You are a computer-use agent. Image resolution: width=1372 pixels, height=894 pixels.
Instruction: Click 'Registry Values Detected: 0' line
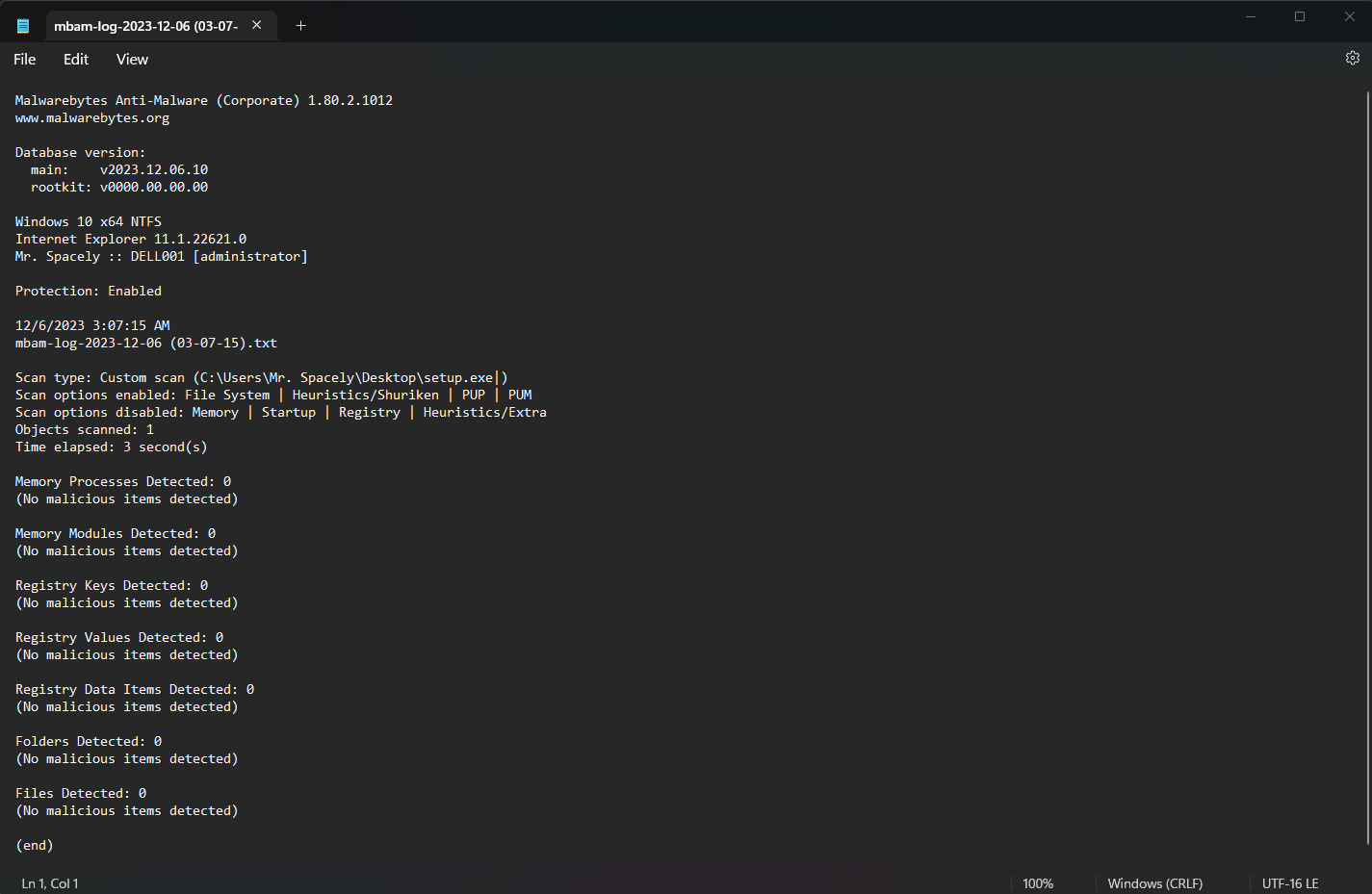pyautogui.click(x=119, y=638)
